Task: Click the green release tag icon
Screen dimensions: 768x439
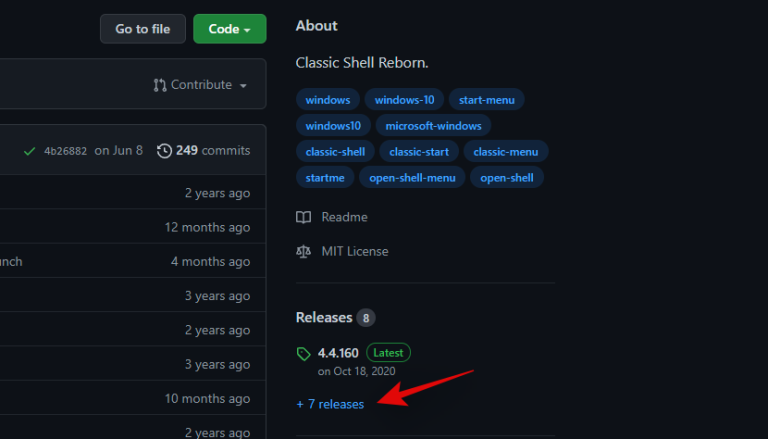Action: point(304,353)
